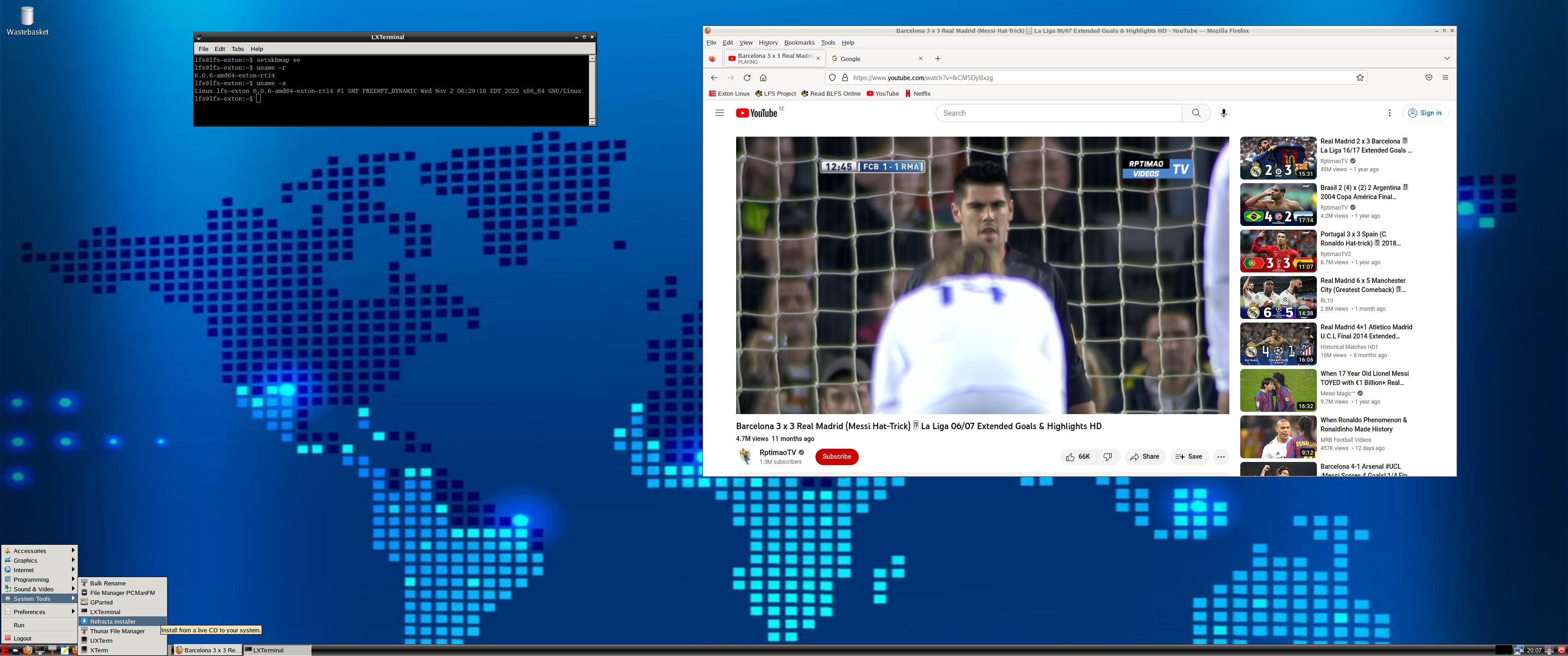Reload the page in Firefox
This screenshot has height=656, width=1568.
[747, 77]
